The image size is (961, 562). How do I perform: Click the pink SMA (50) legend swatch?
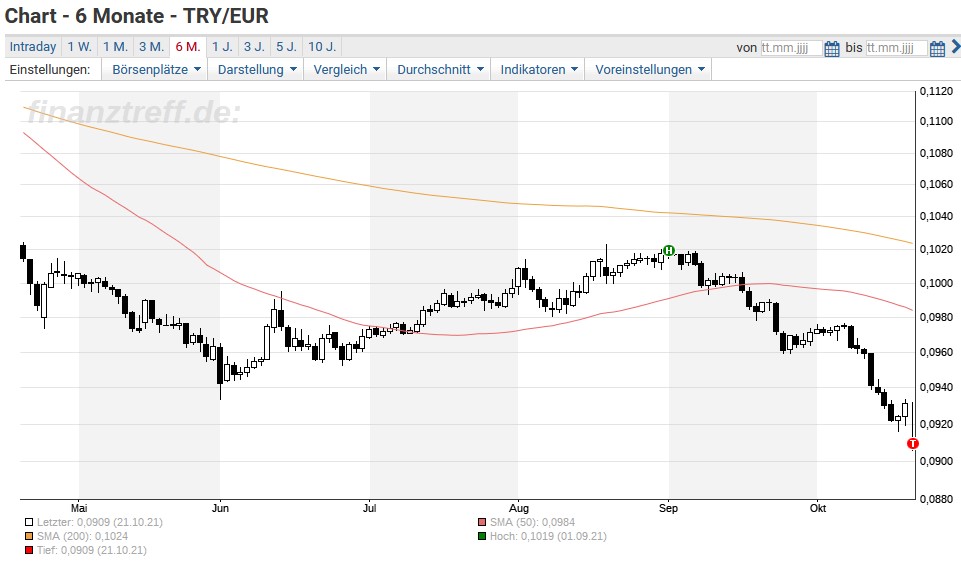pyautogui.click(x=482, y=523)
